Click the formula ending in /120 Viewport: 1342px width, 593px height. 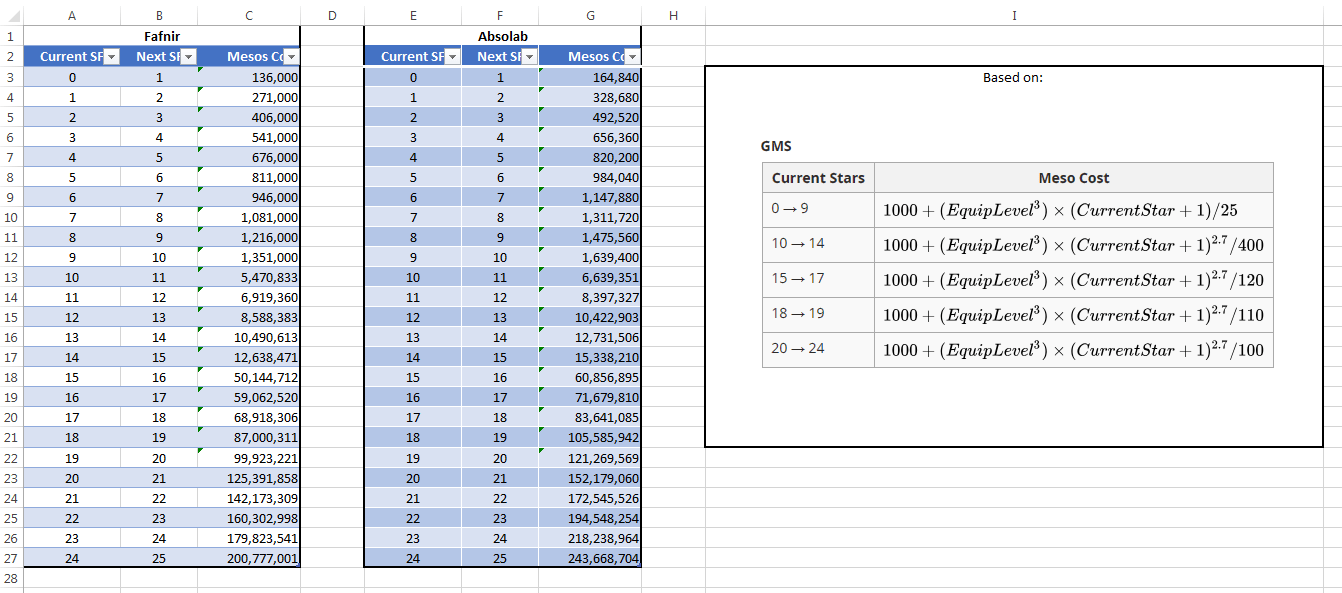tap(1074, 280)
